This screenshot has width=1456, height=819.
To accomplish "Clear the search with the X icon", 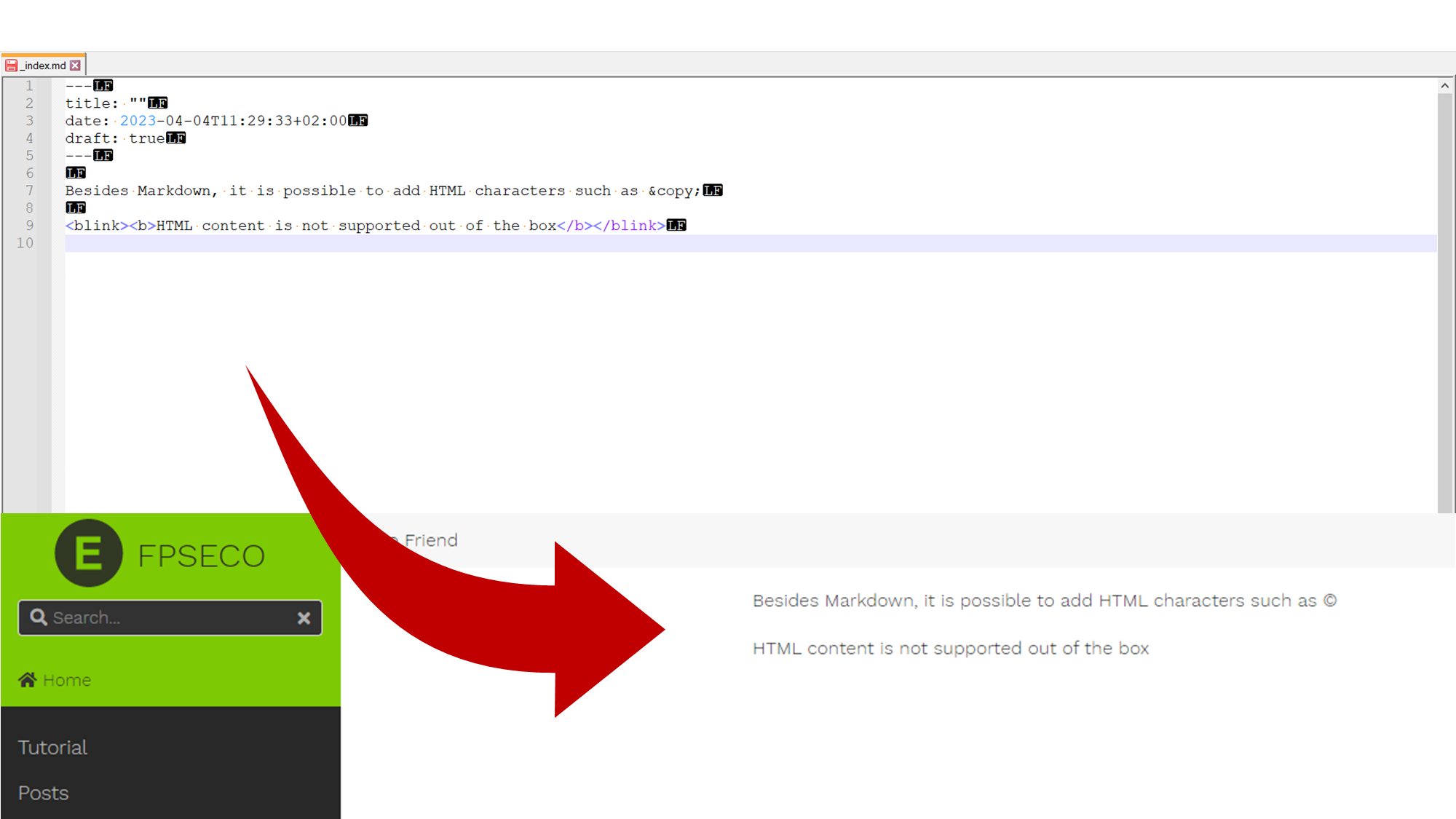I will (x=304, y=618).
